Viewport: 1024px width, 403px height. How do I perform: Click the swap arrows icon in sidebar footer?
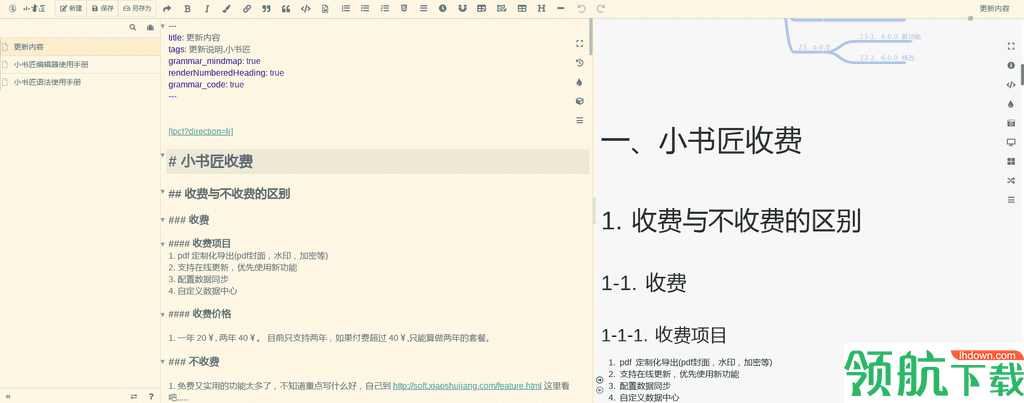(x=134, y=396)
